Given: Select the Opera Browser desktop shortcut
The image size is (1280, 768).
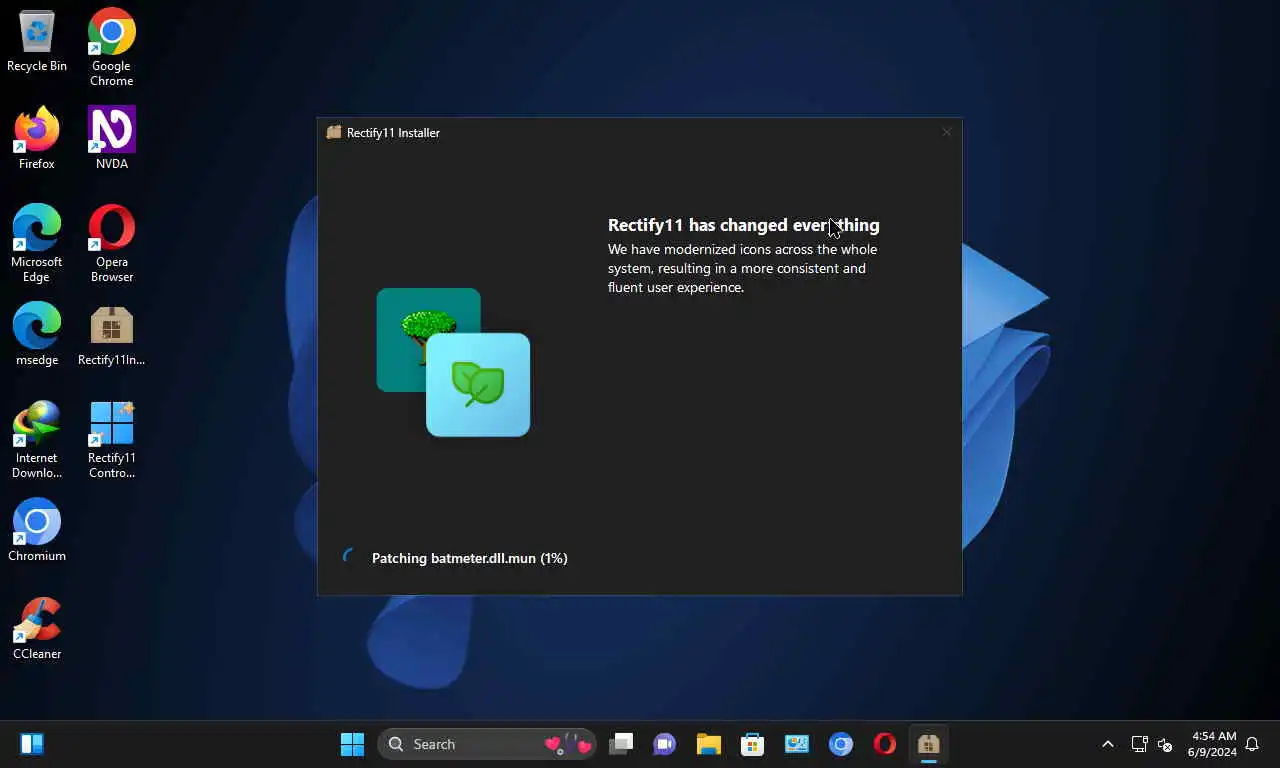Looking at the screenshot, I should pos(112,243).
